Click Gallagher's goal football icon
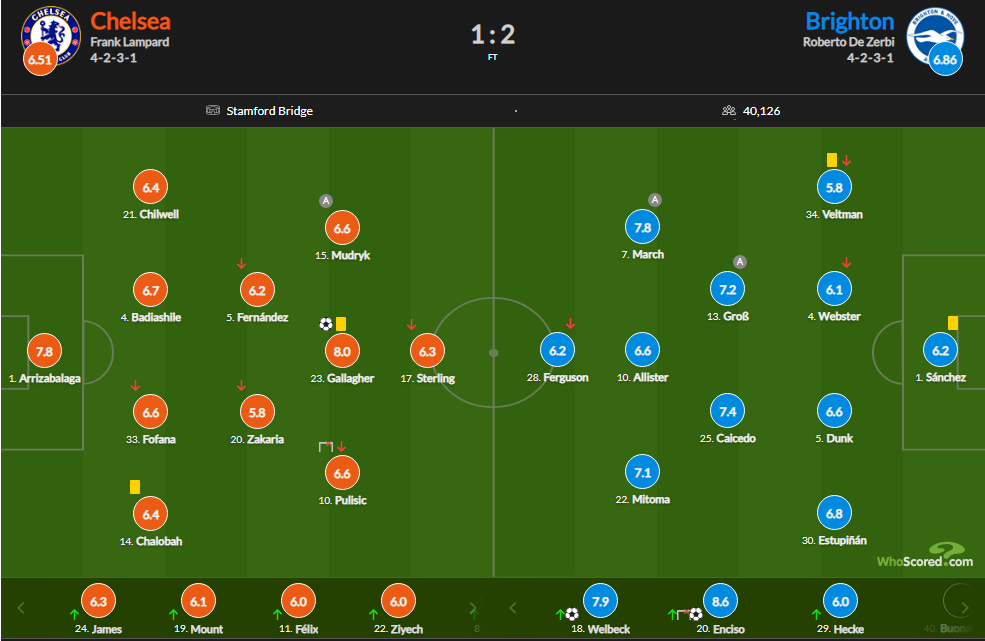Image resolution: width=985 pixels, height=641 pixels. 326,324
